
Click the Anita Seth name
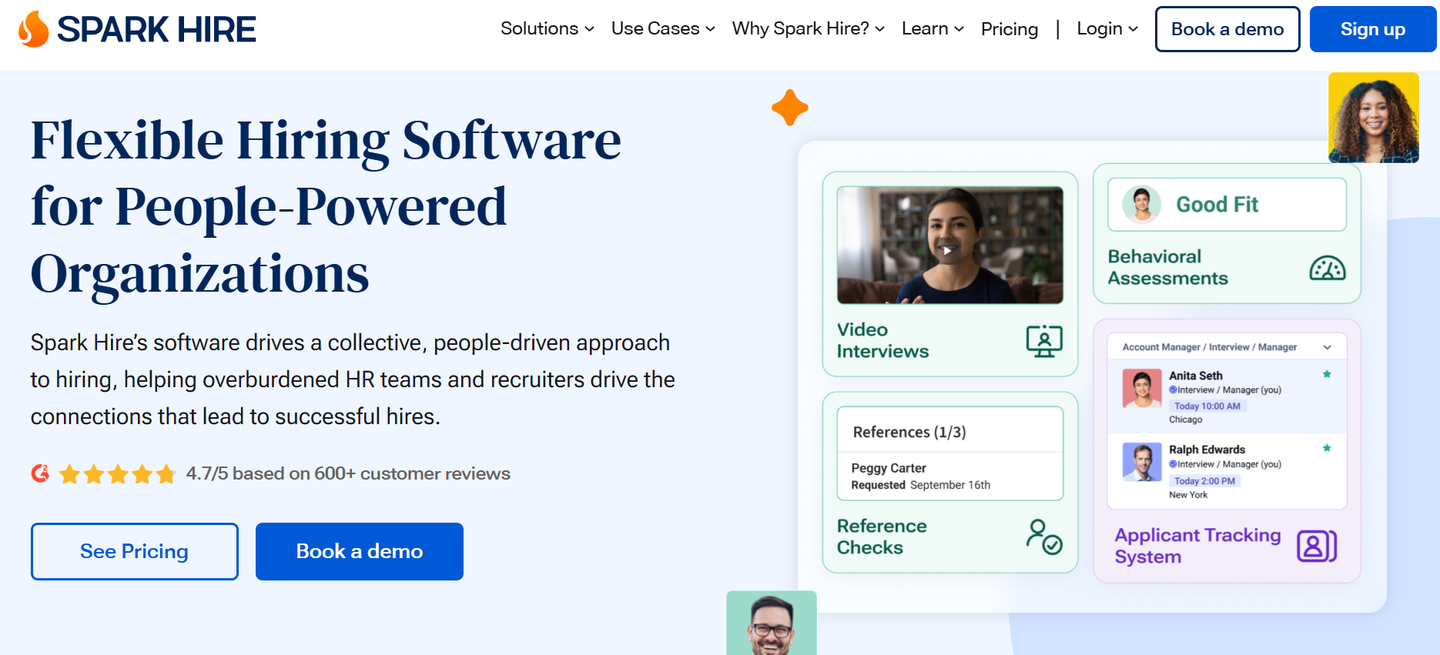tap(1196, 375)
